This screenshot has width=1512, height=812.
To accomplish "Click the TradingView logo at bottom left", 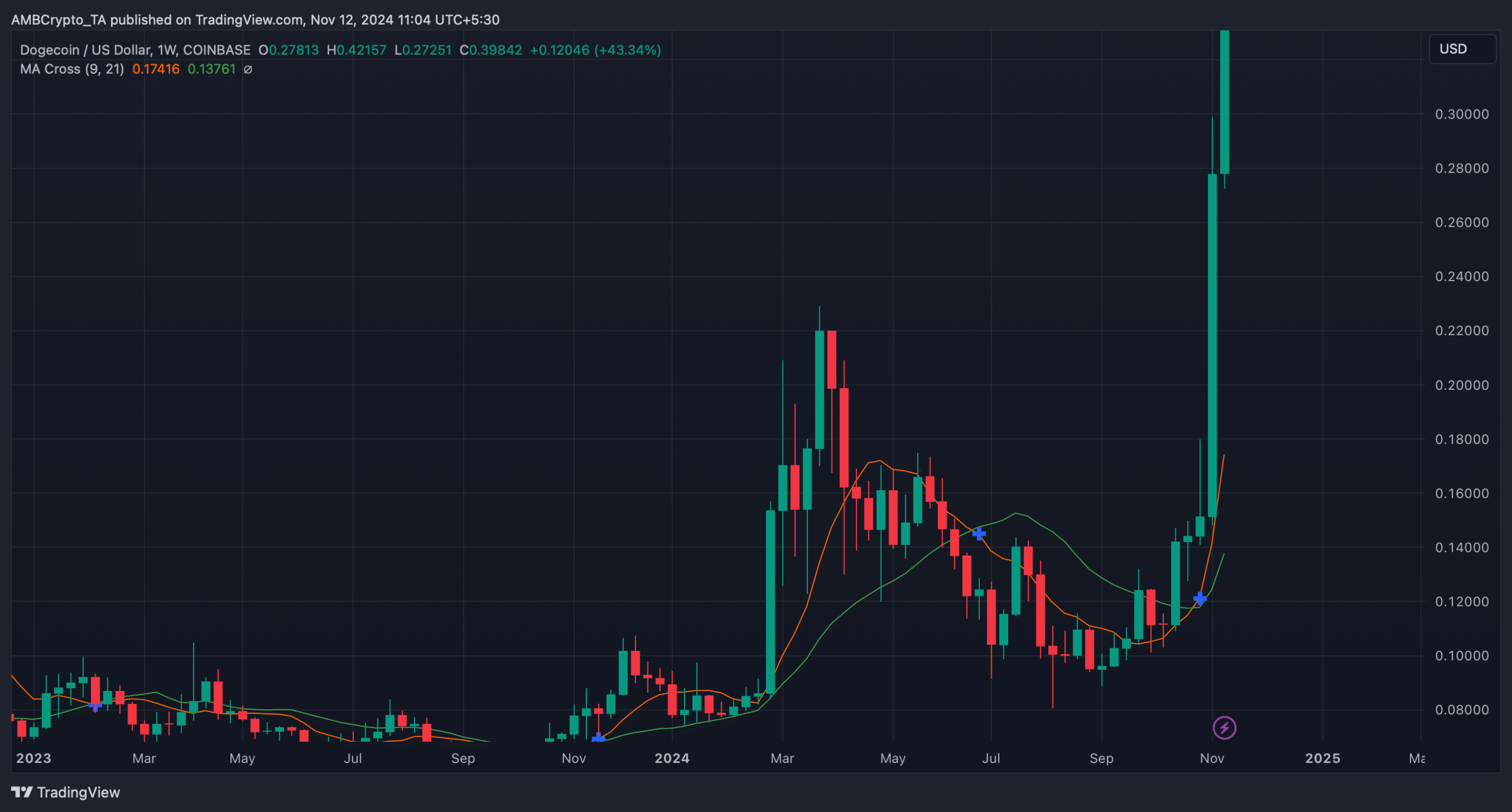I will pos(66,792).
